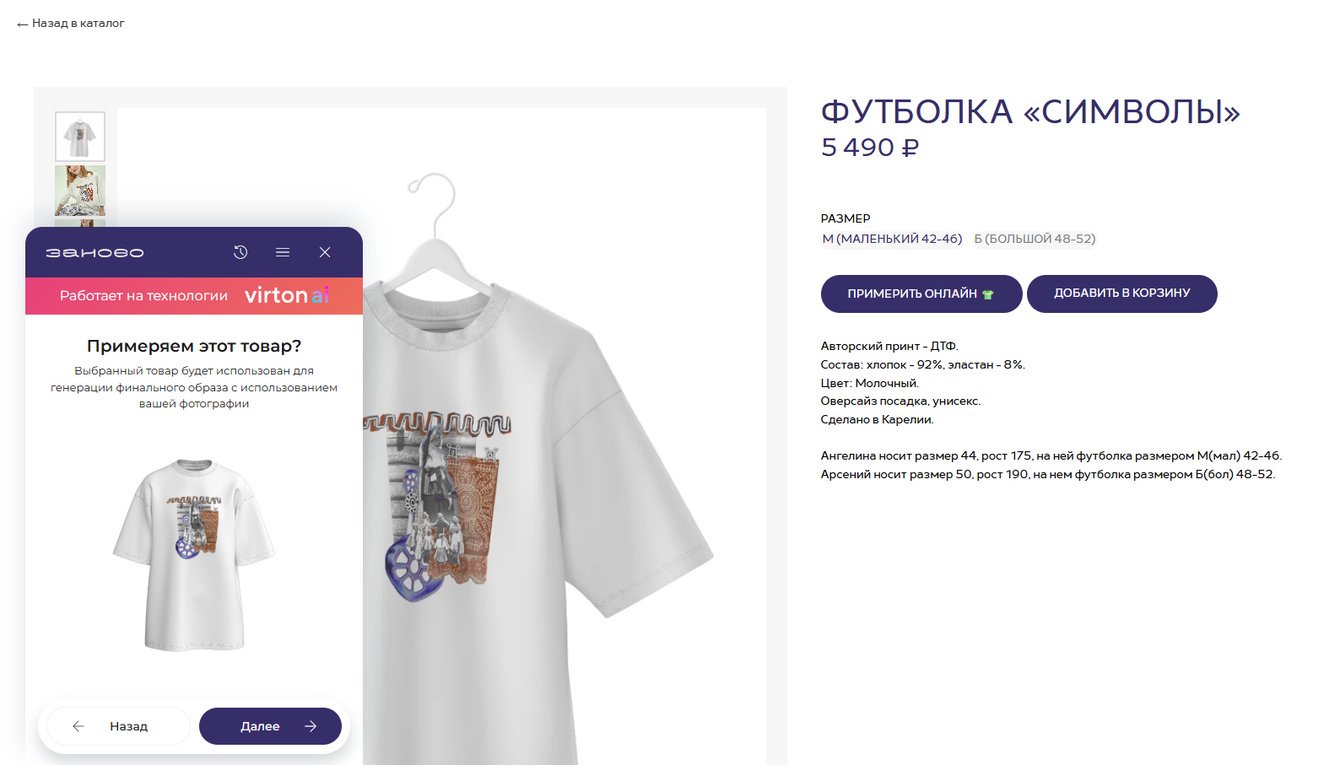This screenshot has width=1340, height=765.
Task: Add the t-shirt to cart
Action: [x=1122, y=293]
